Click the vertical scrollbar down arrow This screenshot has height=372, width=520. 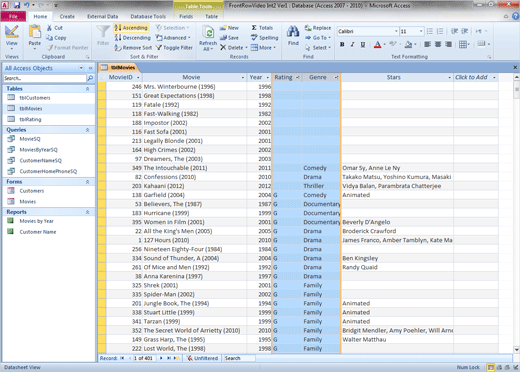pos(517,350)
